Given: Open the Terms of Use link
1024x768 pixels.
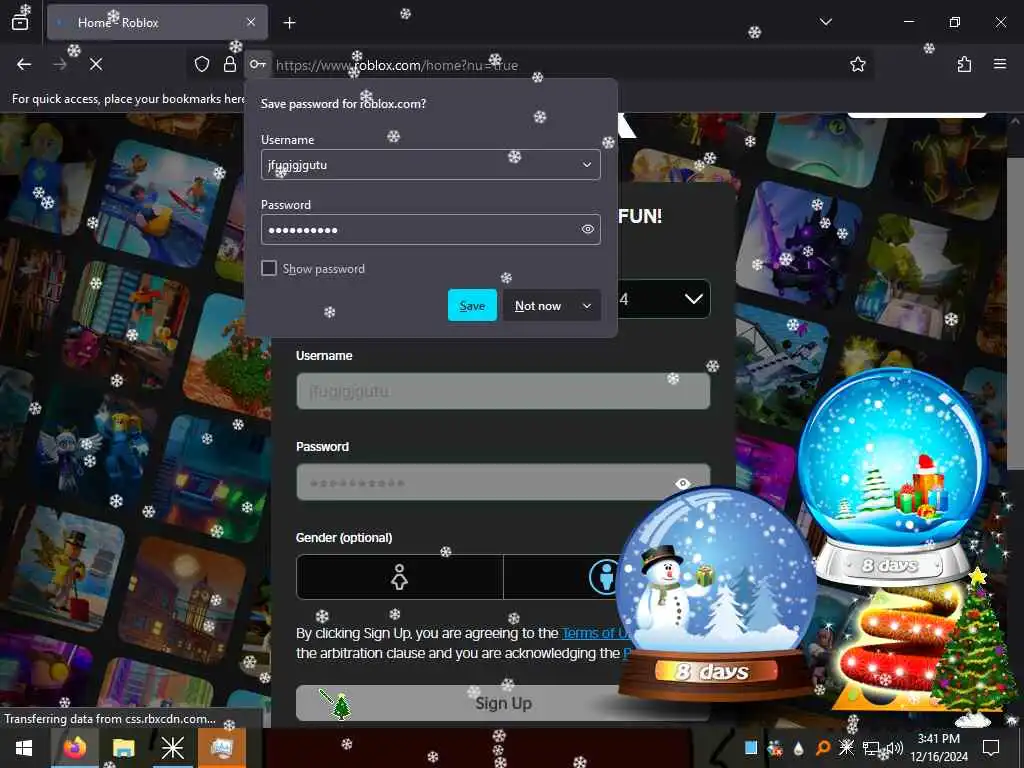Looking at the screenshot, I should click(594, 633).
